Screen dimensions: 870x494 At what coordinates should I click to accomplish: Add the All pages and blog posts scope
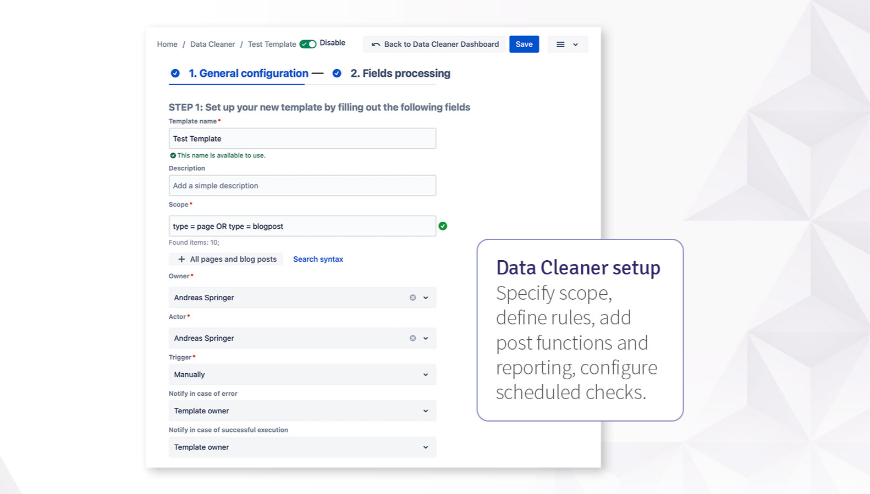tap(227, 259)
